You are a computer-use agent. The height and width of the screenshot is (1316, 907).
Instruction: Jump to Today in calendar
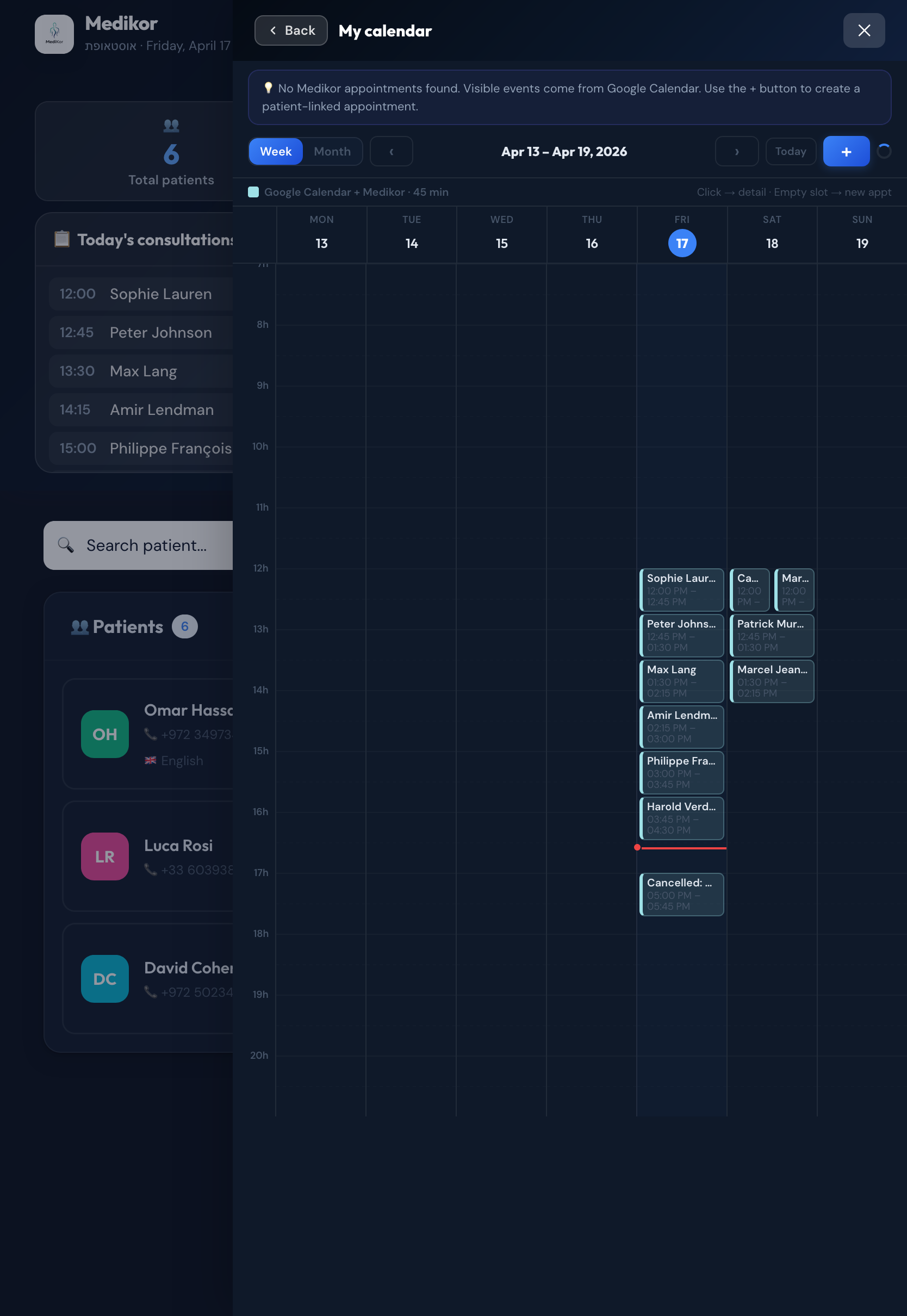[790, 152]
